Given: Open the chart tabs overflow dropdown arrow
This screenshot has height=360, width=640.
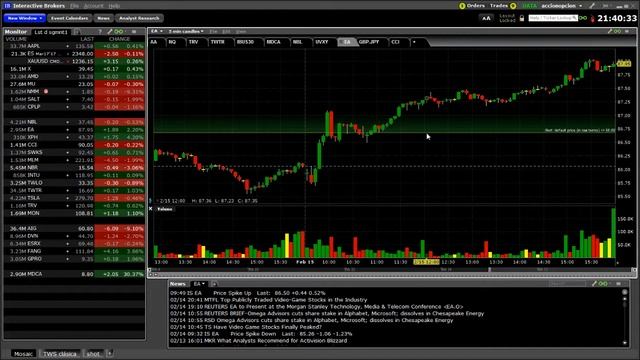Looking at the screenshot, I should [x=414, y=42].
